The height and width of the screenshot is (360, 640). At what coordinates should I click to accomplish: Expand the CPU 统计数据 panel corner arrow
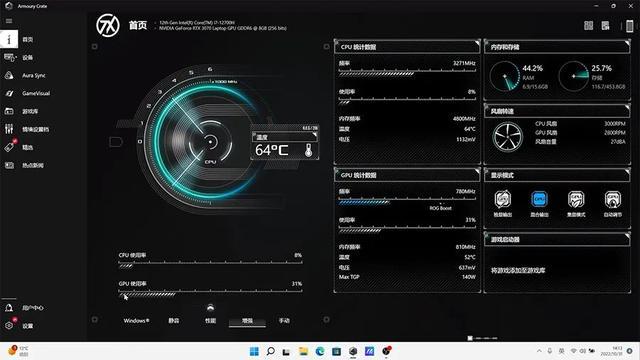[477, 43]
